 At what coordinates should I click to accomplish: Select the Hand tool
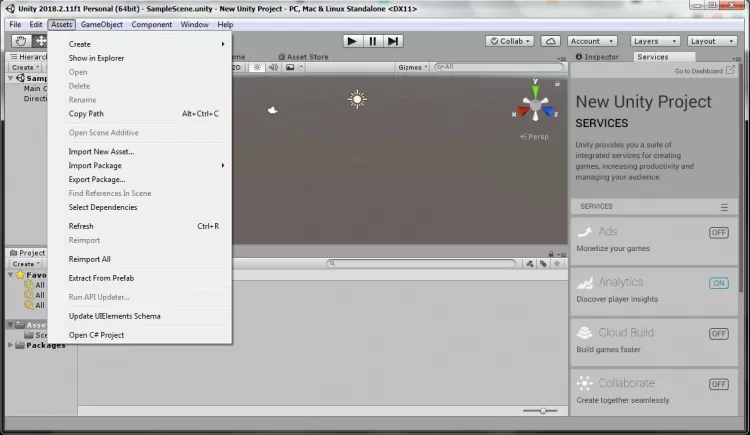tap(21, 41)
